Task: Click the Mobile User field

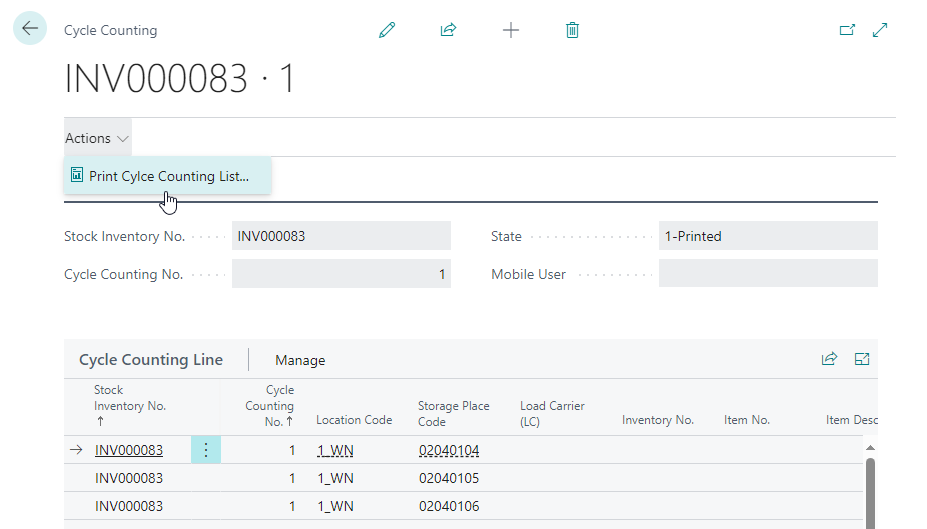Action: point(767,274)
